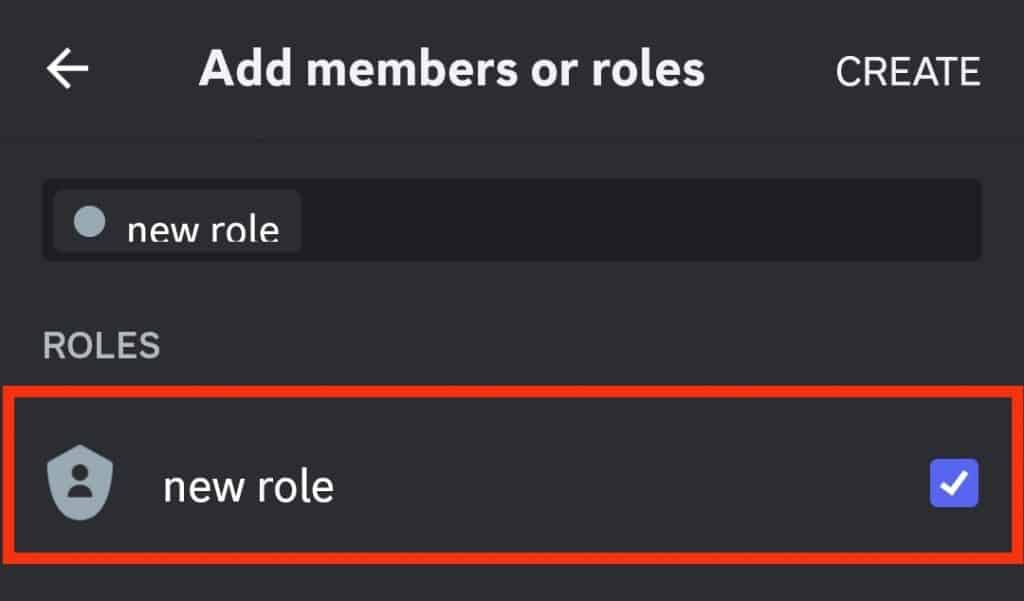Tap CREATE to finish adding roles

coord(906,69)
